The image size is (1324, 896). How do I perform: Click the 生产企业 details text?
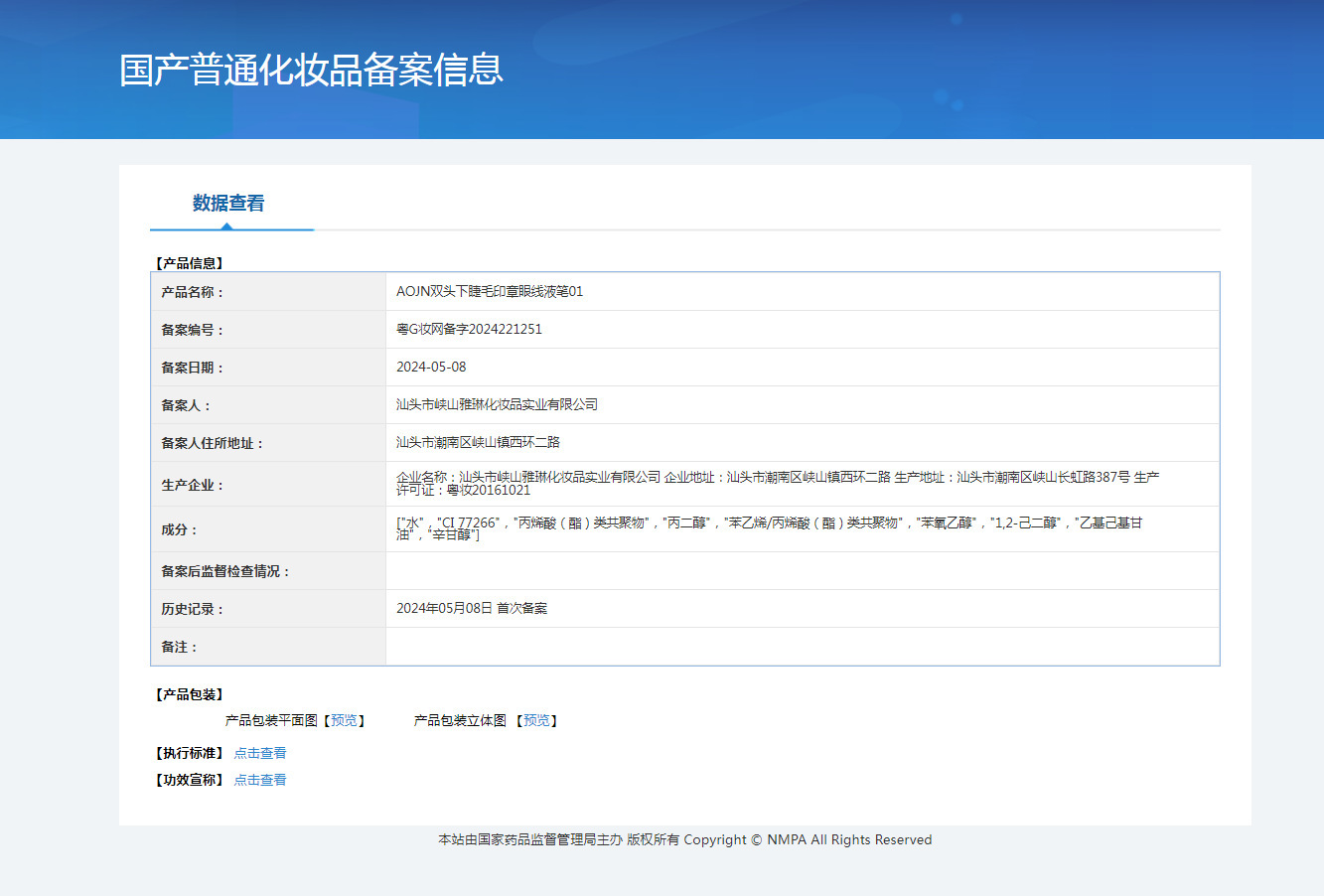point(778,484)
